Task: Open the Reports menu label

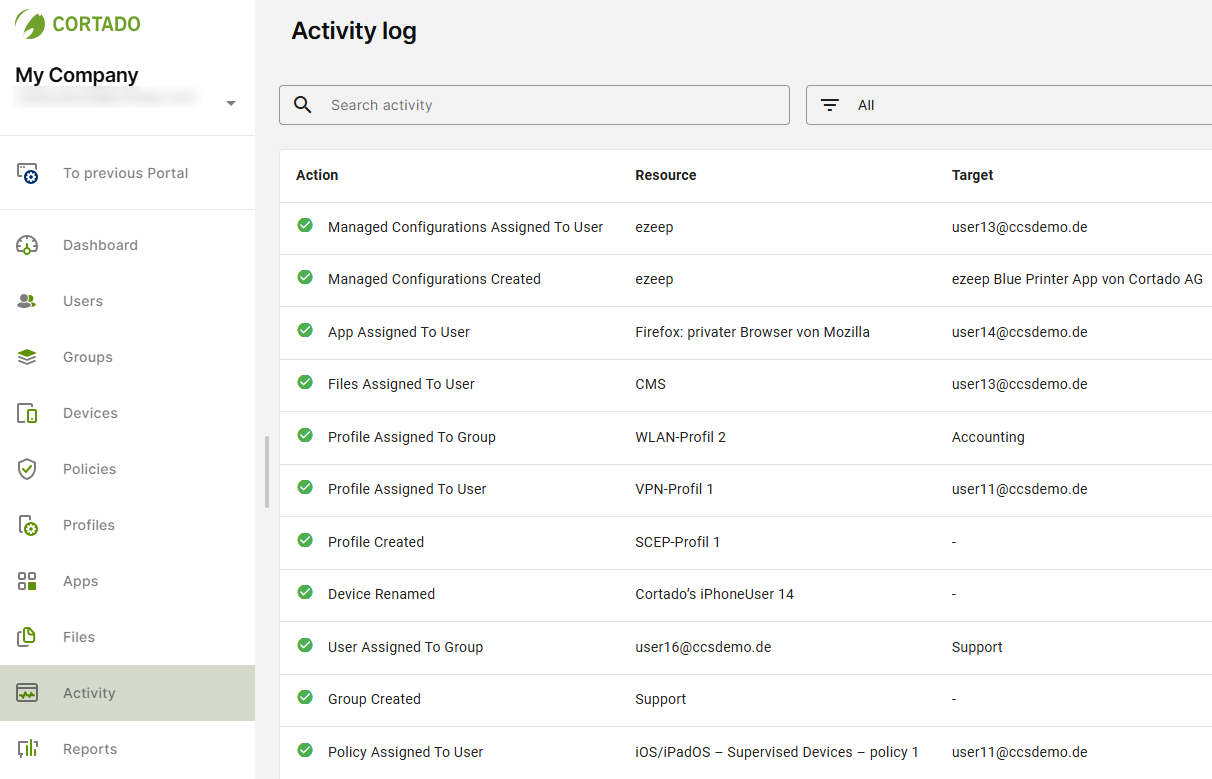Action: 90,749
